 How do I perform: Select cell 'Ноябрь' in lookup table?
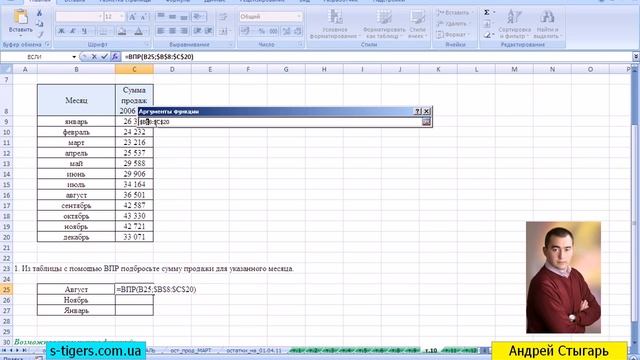pos(76,300)
